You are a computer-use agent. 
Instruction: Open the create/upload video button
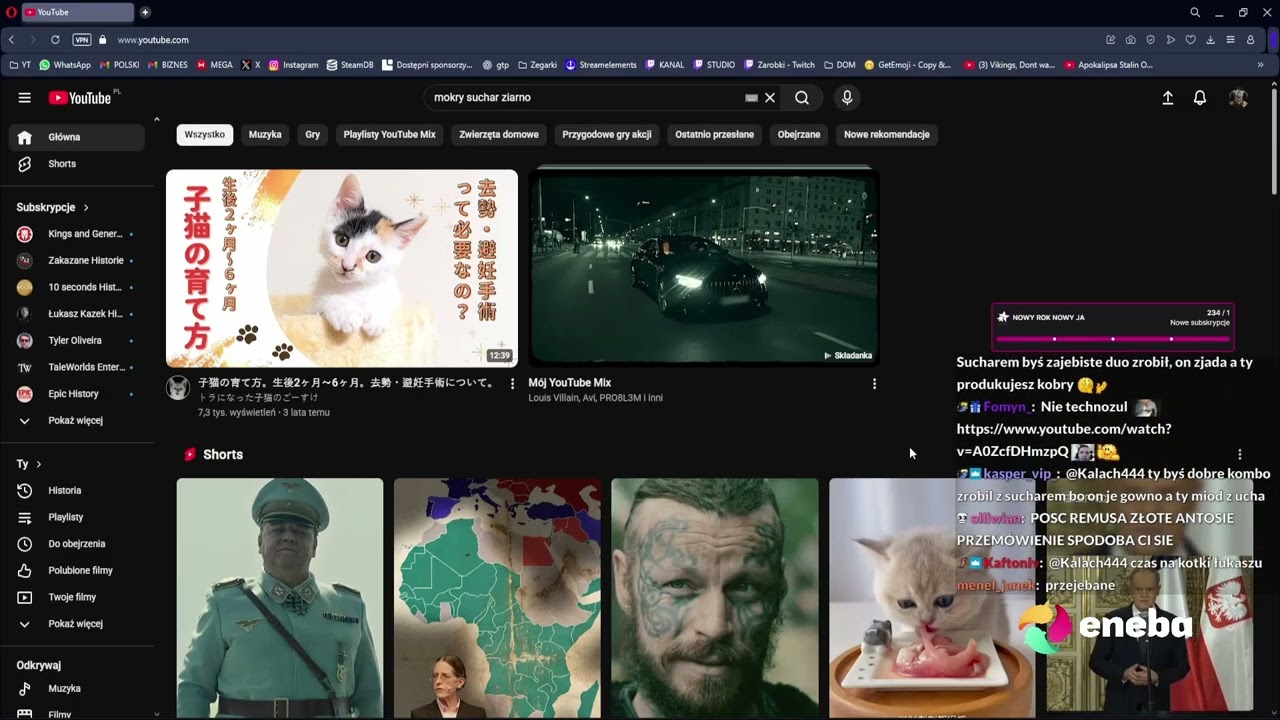click(1167, 98)
